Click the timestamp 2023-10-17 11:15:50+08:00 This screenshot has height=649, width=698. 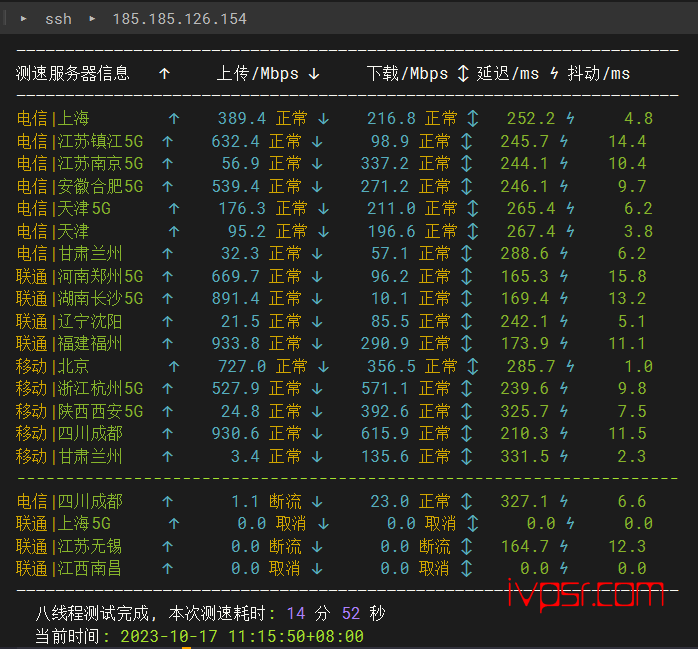coord(242,636)
